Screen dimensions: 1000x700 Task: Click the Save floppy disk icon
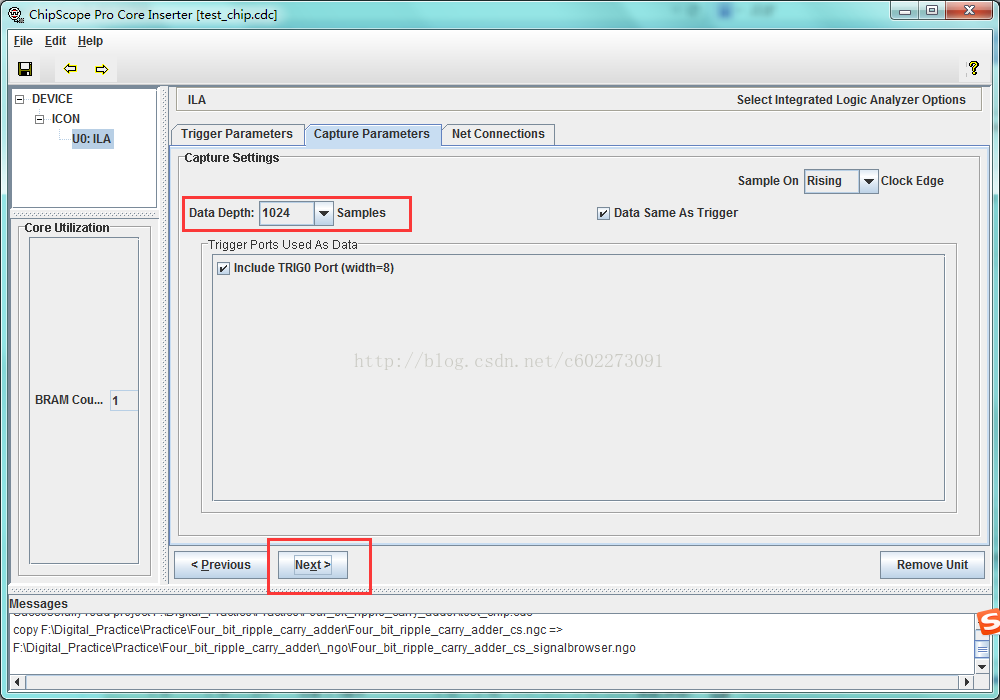tap(25, 69)
